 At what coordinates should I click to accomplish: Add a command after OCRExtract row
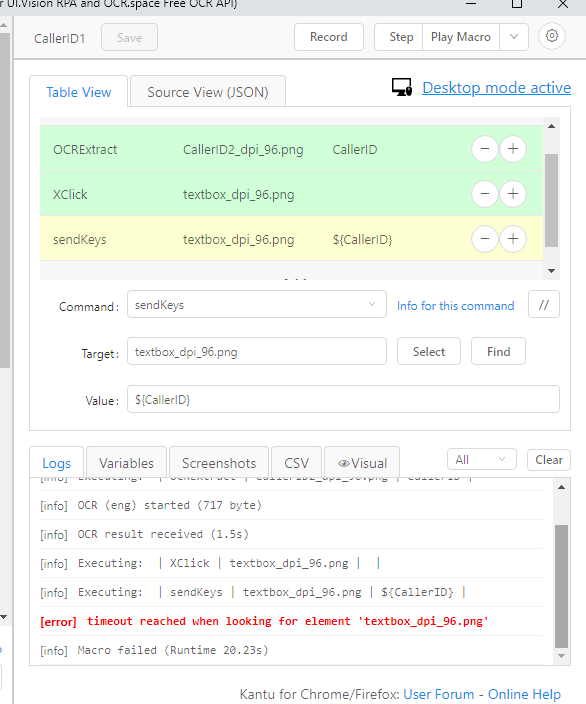click(x=513, y=149)
